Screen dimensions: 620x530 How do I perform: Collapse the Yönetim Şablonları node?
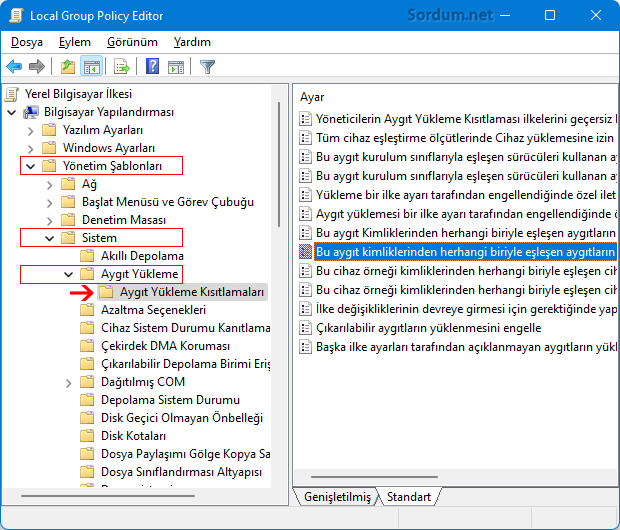click(x=31, y=166)
